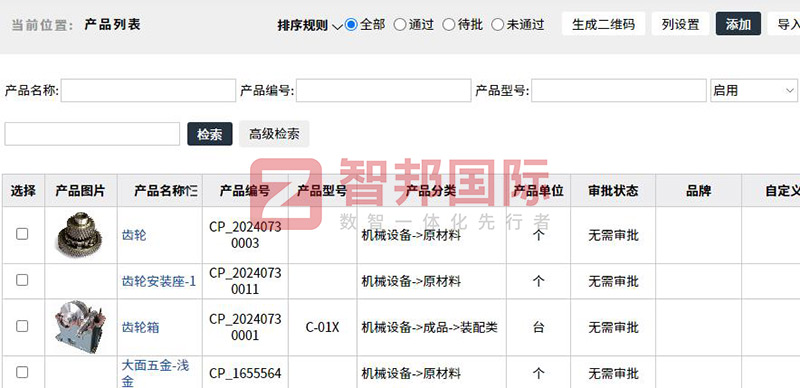Screen dimensions: 800x388
Task: Click the 产品编号 column header
Action: click(x=245, y=191)
